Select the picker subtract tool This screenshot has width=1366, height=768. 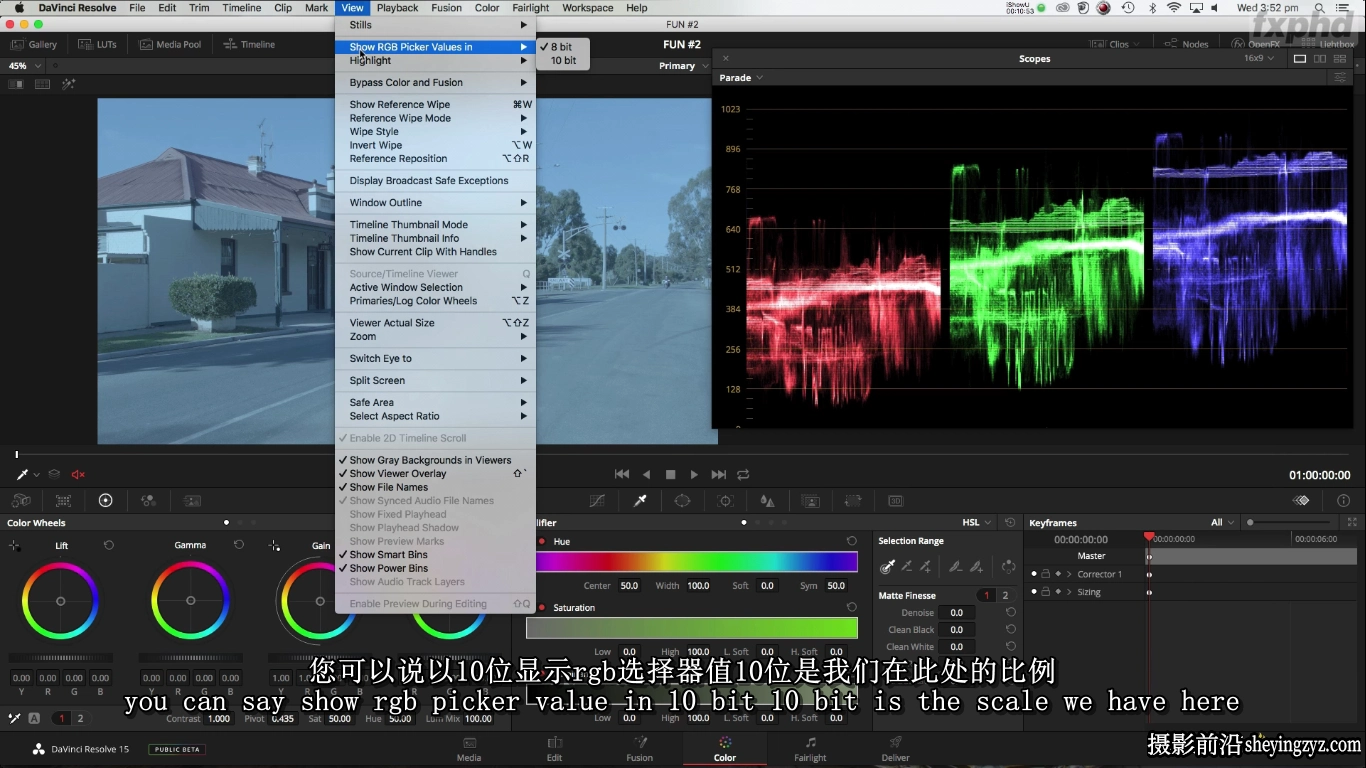point(907,566)
